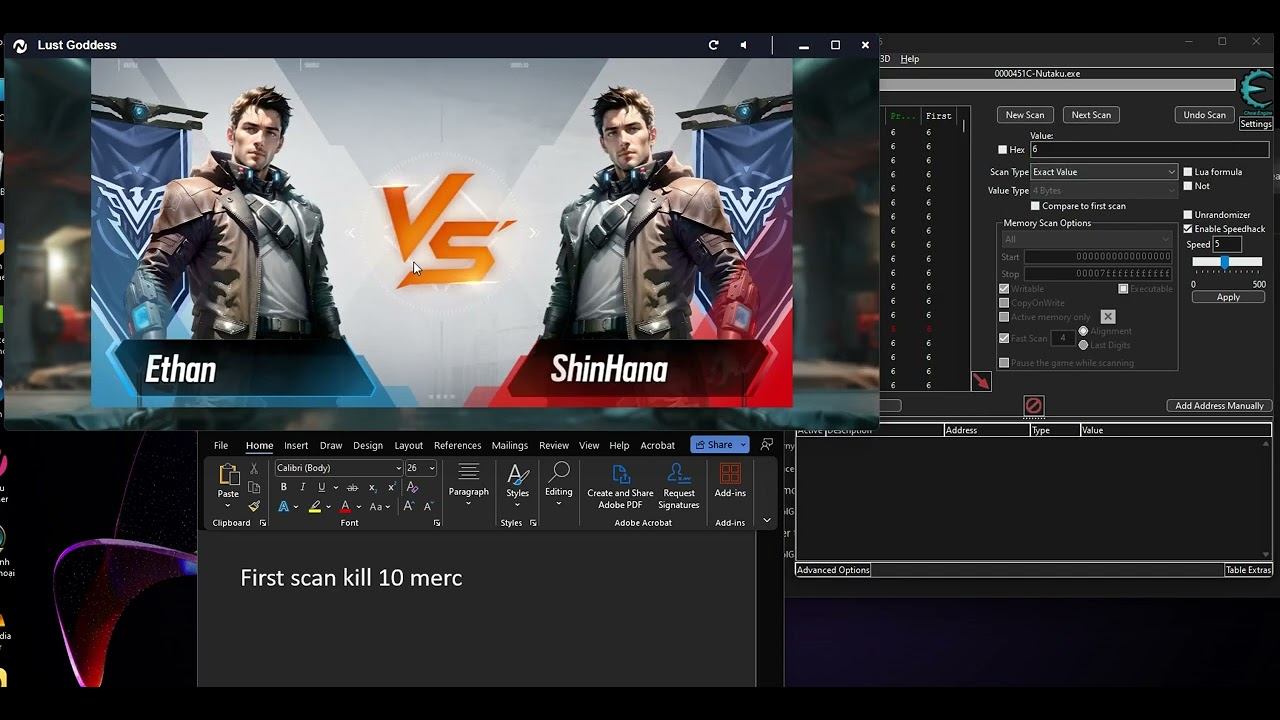Click the Bold formatting icon in Word

click(x=284, y=487)
